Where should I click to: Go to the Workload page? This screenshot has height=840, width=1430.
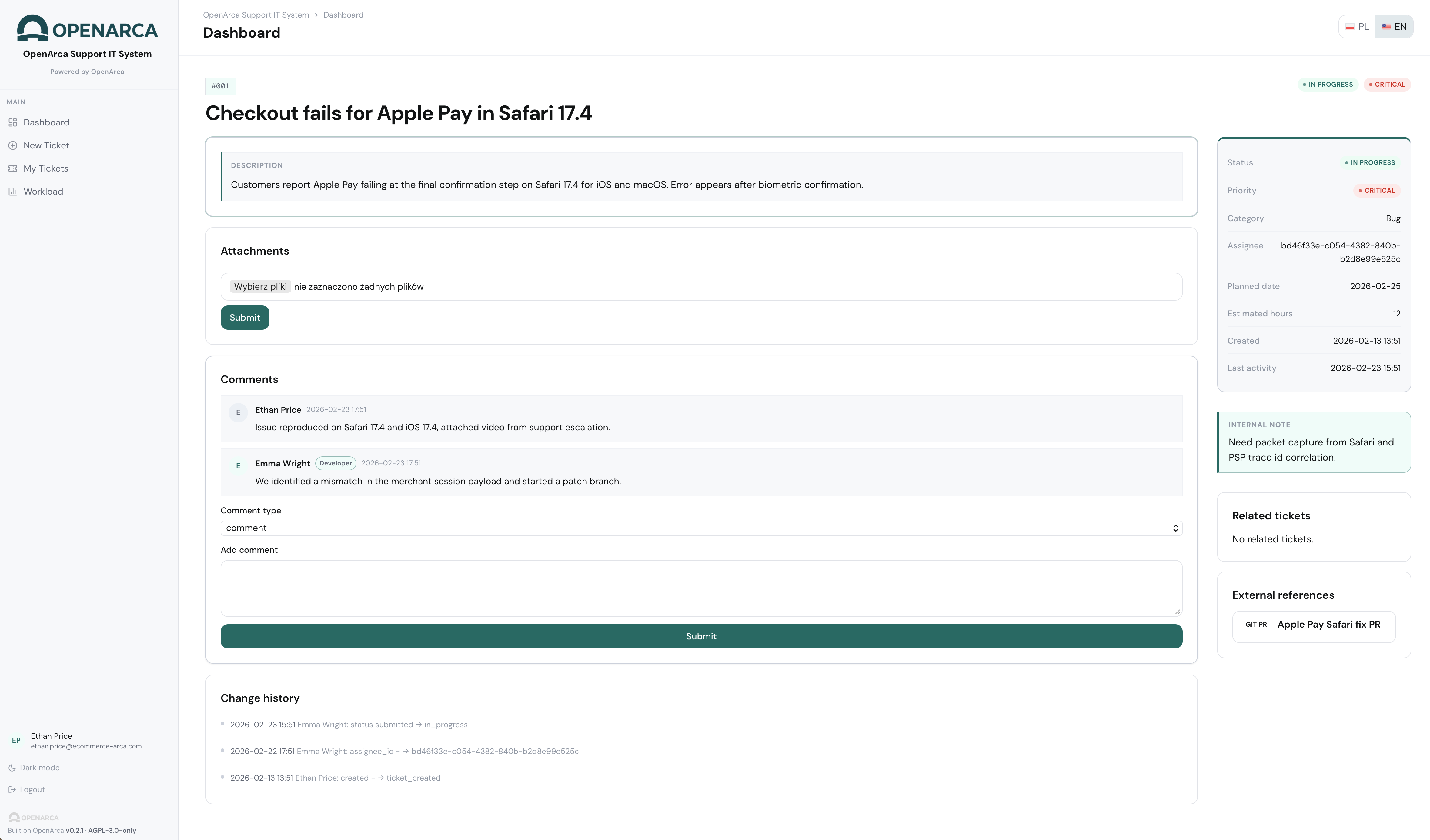click(x=43, y=192)
